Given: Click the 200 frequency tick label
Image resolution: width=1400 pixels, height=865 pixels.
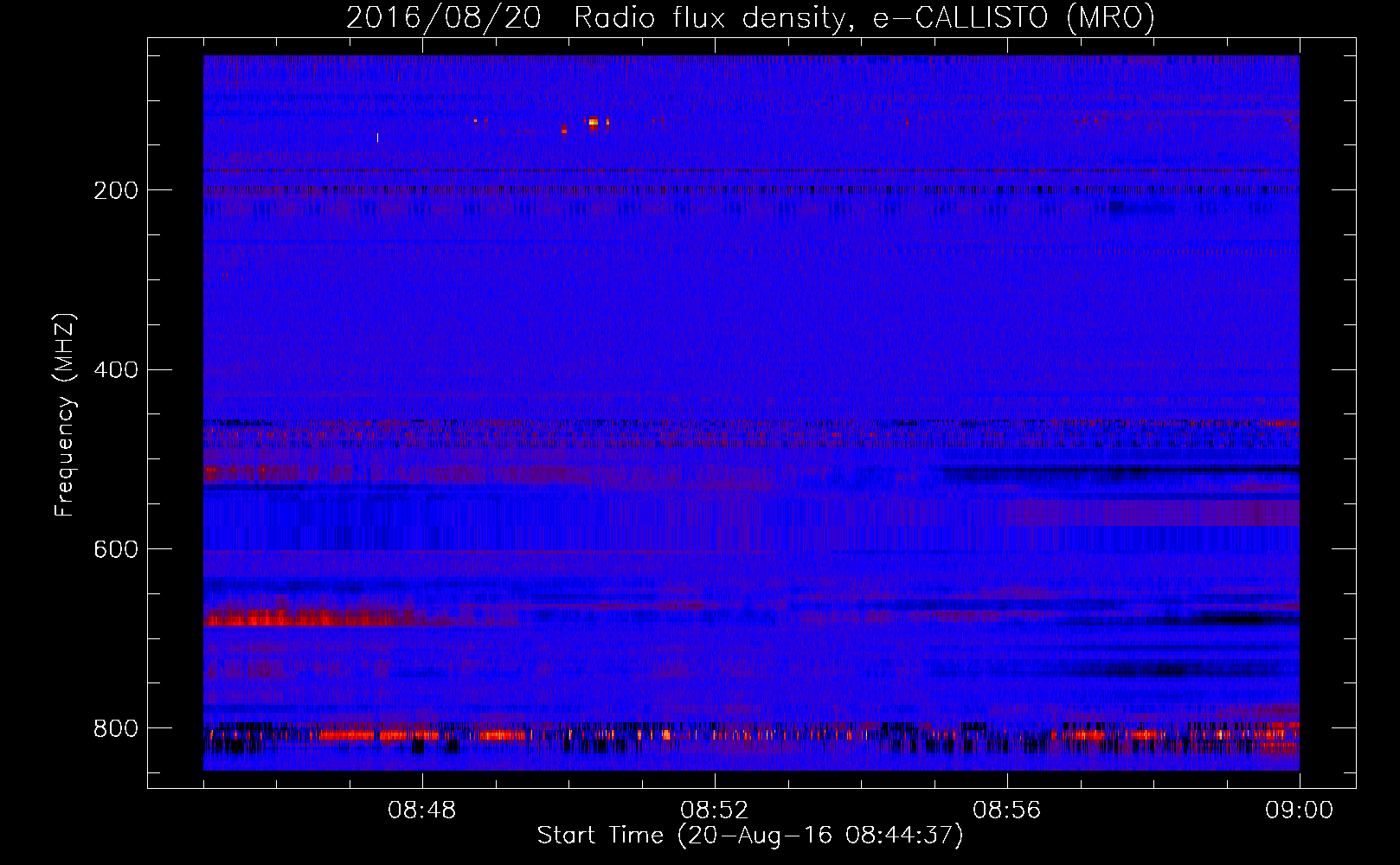Looking at the screenshot, I should [x=116, y=191].
